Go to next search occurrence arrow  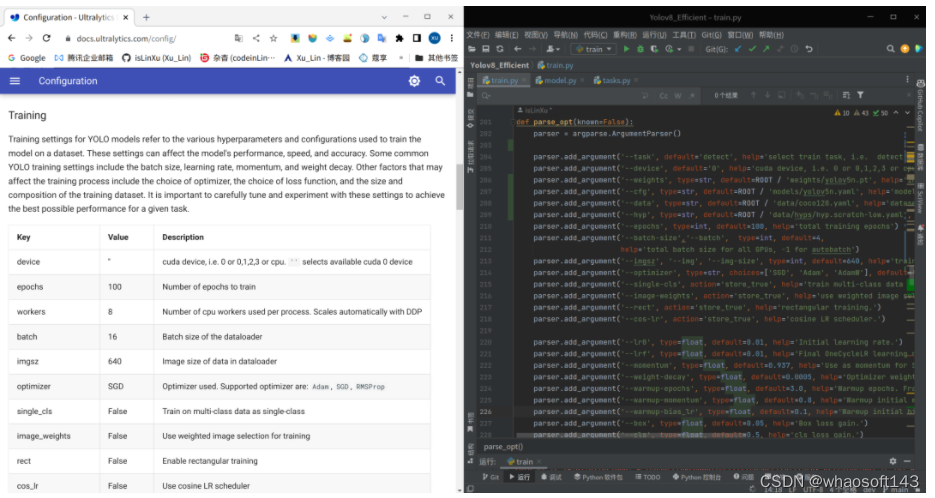point(767,95)
